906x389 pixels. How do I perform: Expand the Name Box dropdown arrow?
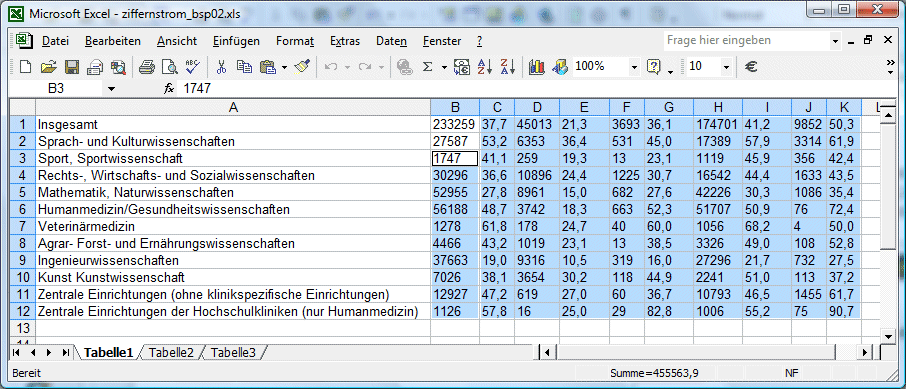click(x=111, y=88)
